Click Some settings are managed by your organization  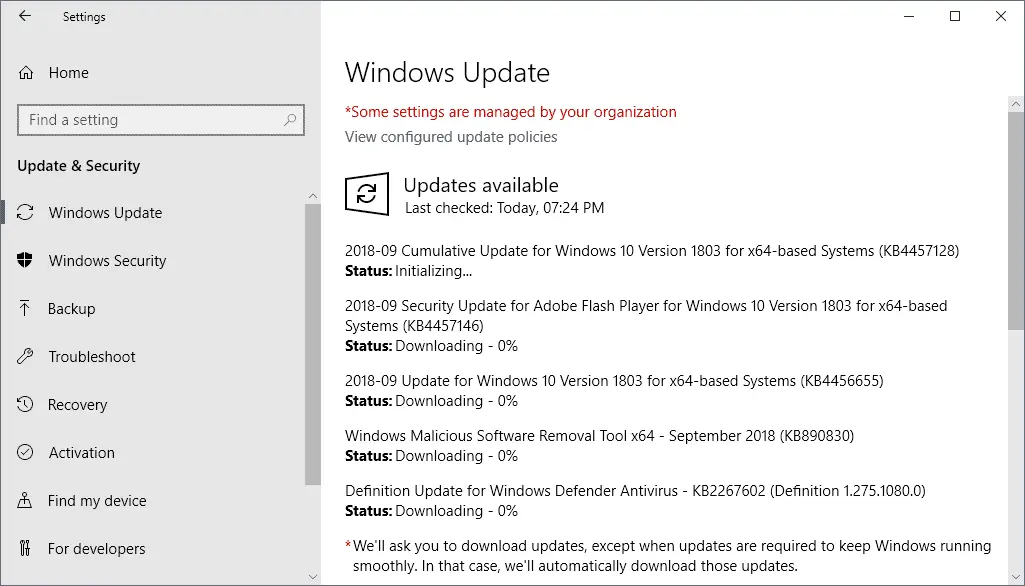click(511, 112)
